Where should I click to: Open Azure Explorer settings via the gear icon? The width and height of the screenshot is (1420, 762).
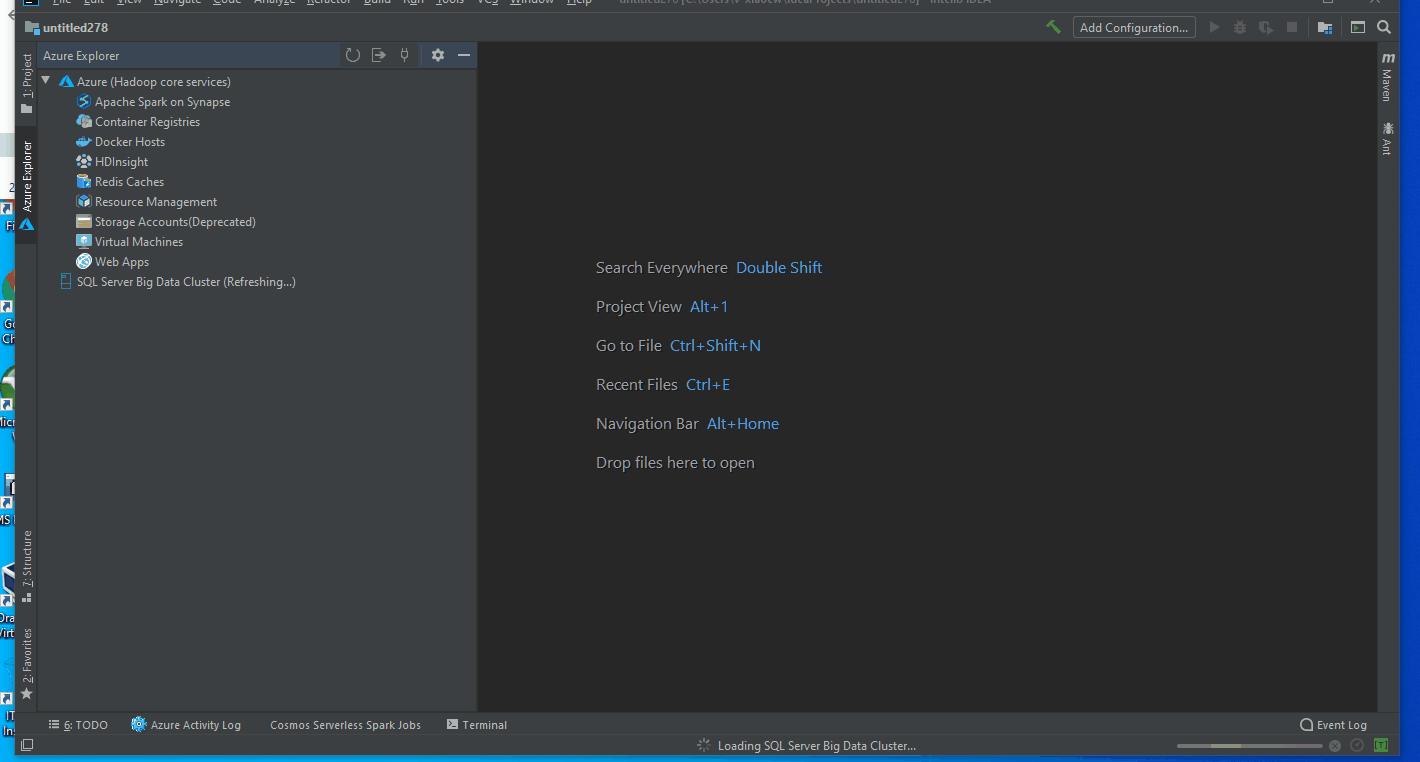pos(437,55)
